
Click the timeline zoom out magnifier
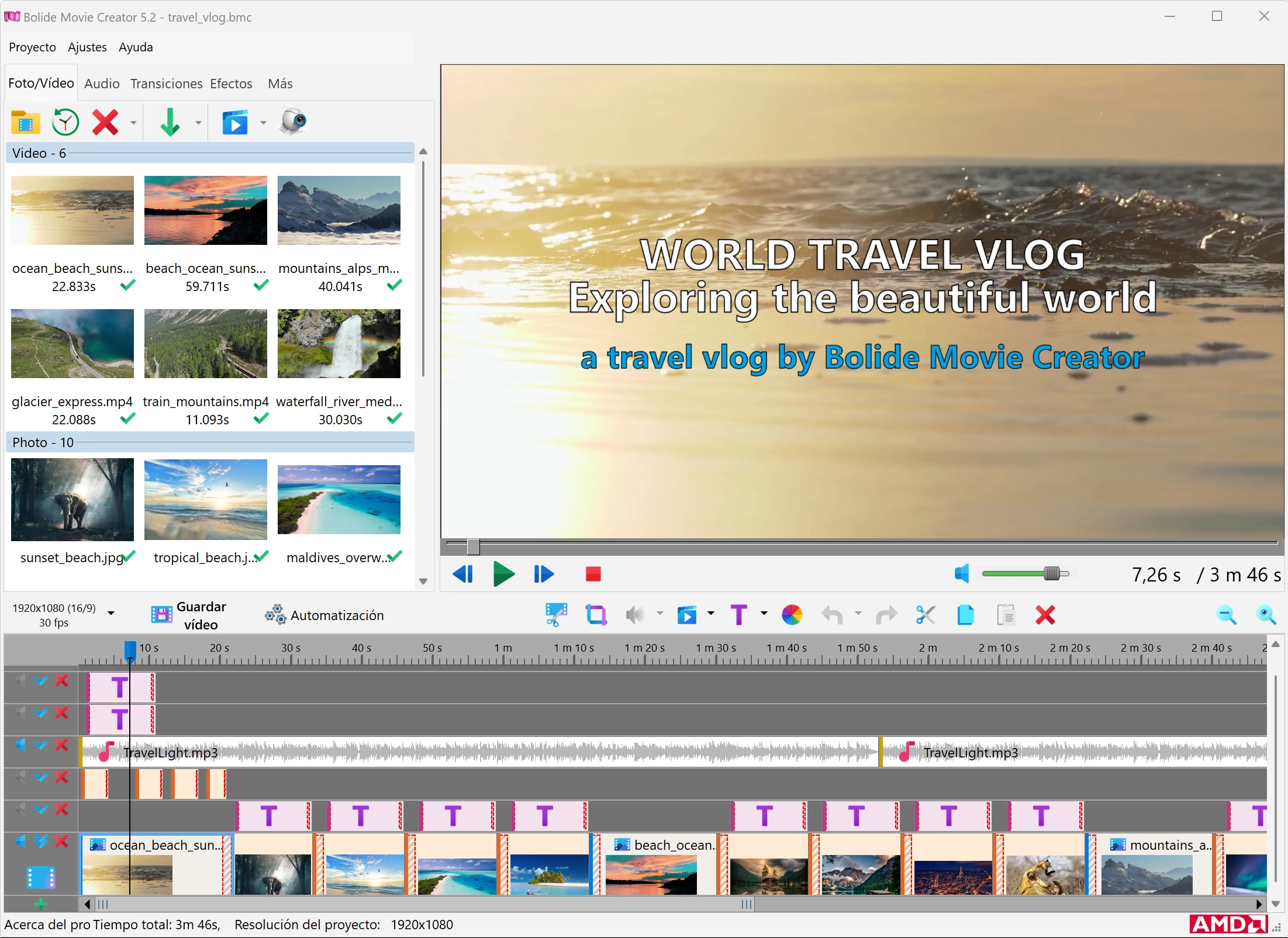(1226, 615)
